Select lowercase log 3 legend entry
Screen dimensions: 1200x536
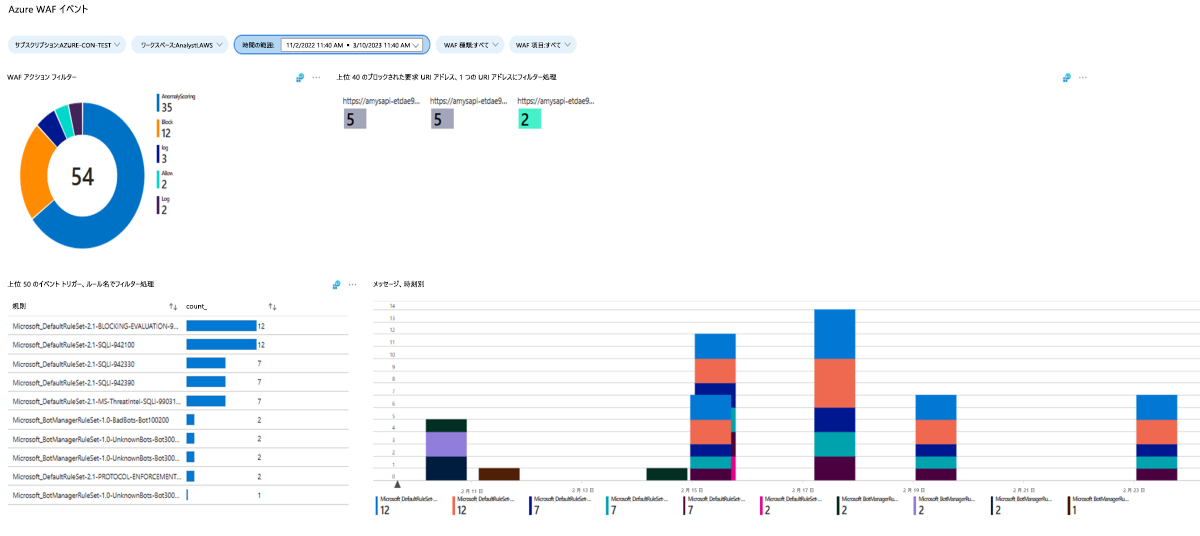point(163,153)
